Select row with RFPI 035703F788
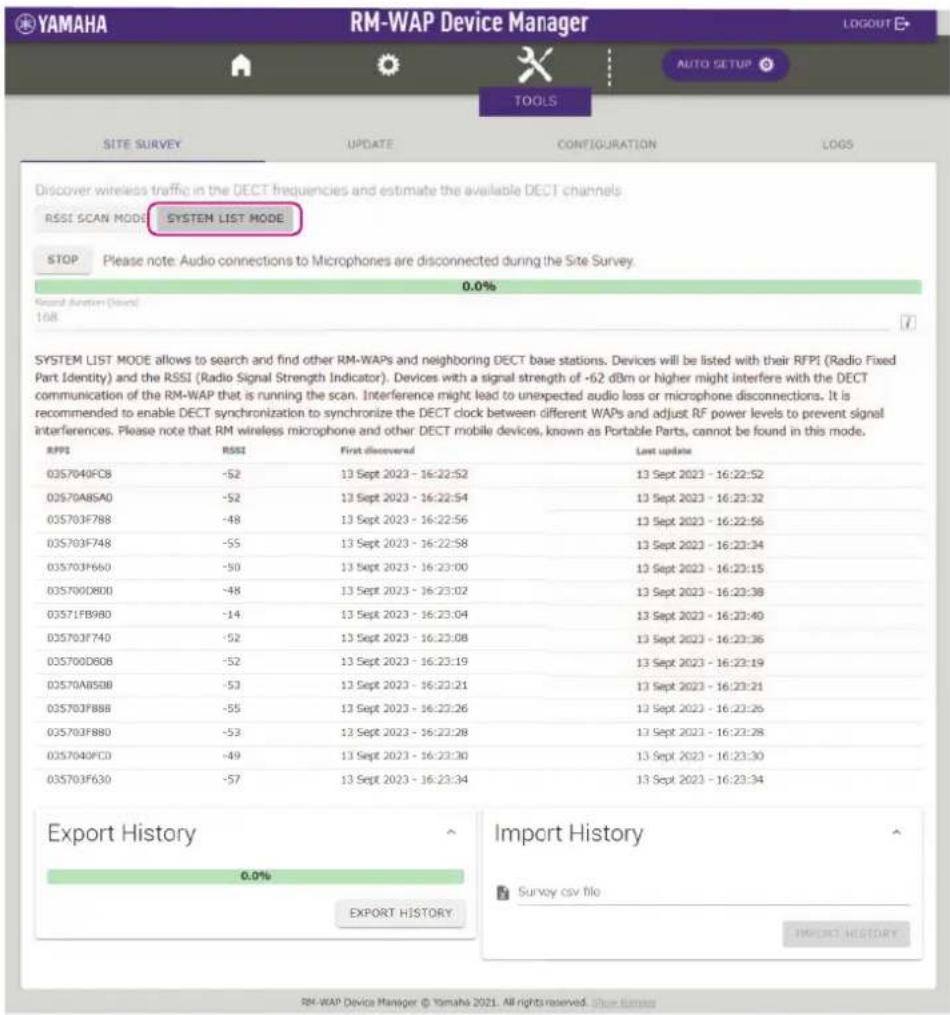Image resolution: width=950 pixels, height=1015 pixels. (478, 520)
